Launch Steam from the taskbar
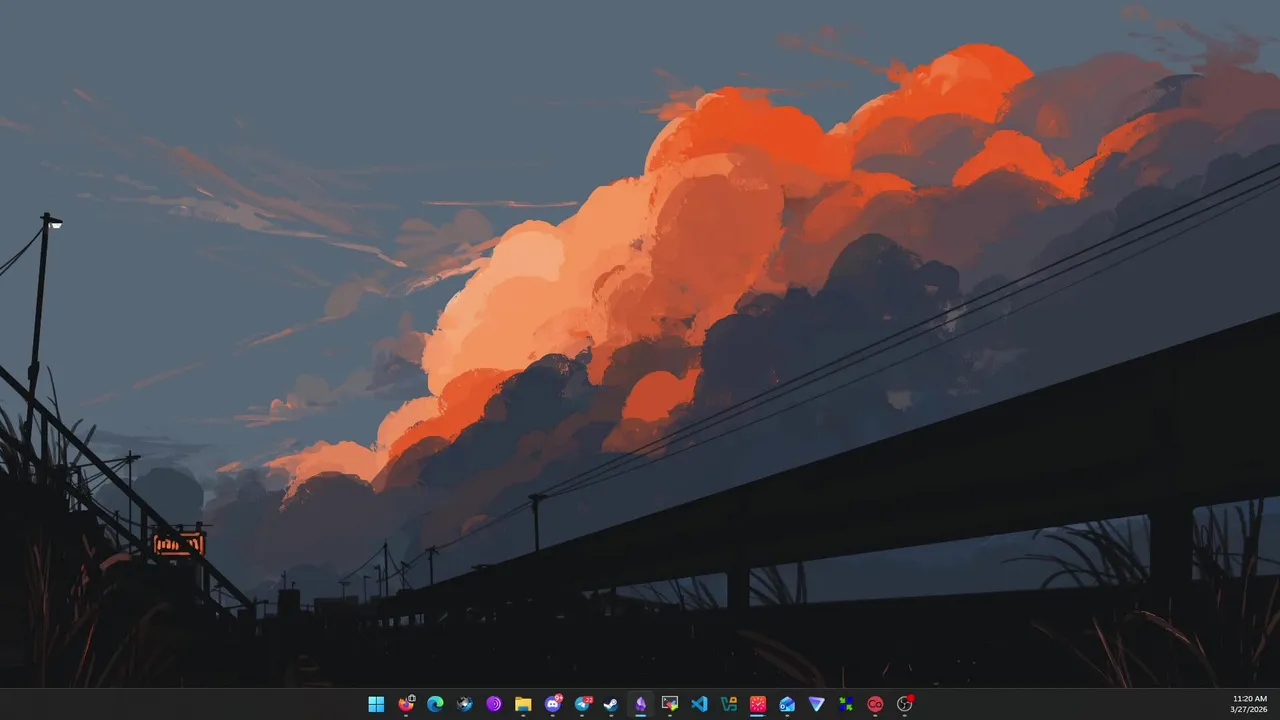This screenshot has height=720, width=1280. click(611, 704)
